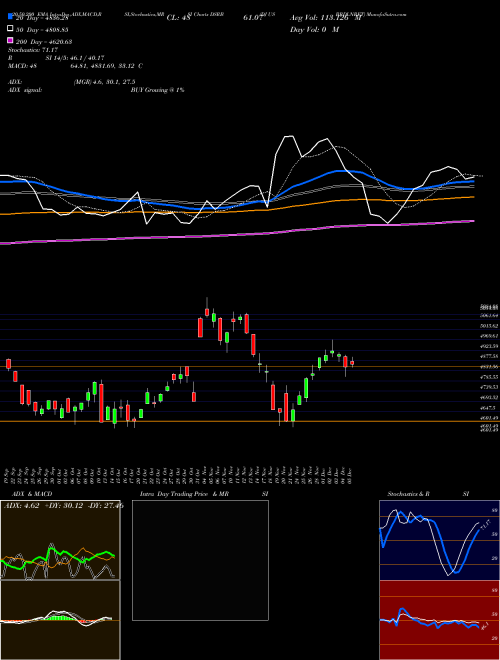Screen dimensions: 500x660
Task: Click the white 50 Day EMA legend swatch
Action: 10,29
